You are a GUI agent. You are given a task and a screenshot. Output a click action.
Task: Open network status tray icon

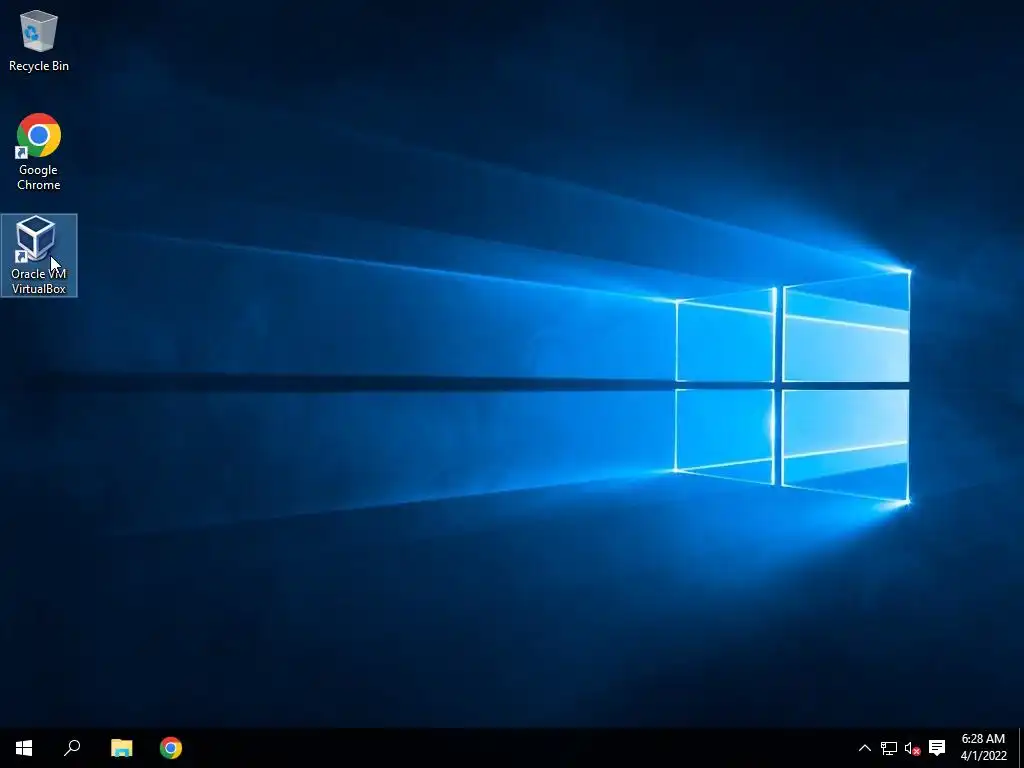[889, 748]
